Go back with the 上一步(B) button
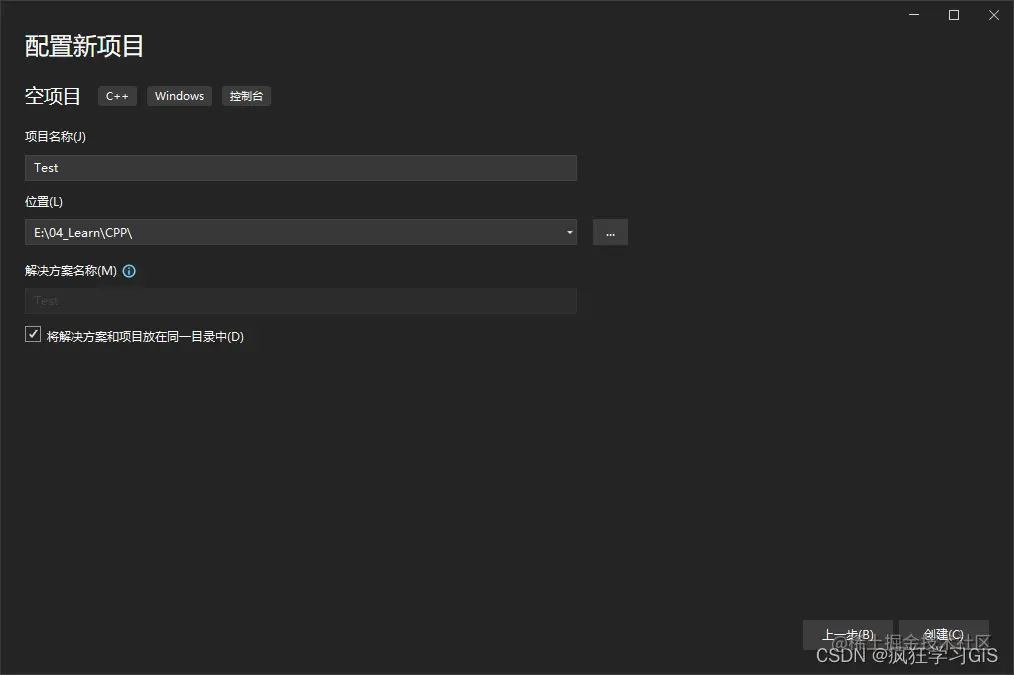1014x675 pixels. click(847, 635)
